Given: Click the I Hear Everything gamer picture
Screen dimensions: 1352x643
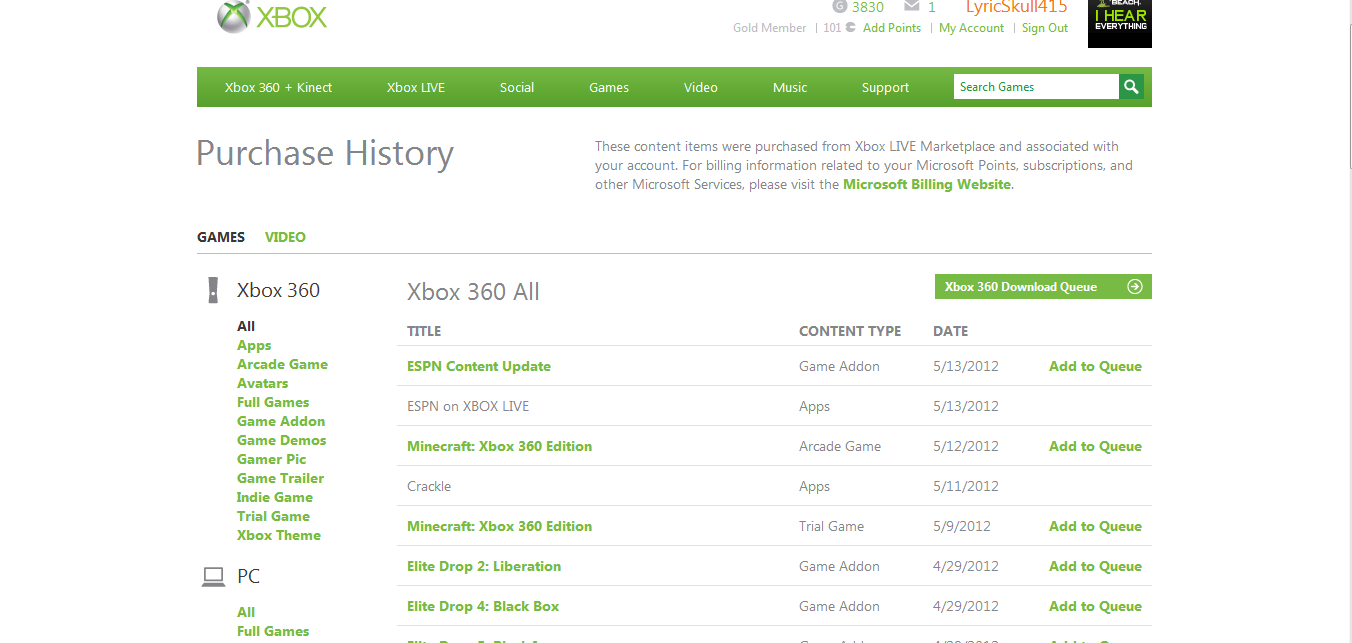Looking at the screenshot, I should click(x=1120, y=23).
